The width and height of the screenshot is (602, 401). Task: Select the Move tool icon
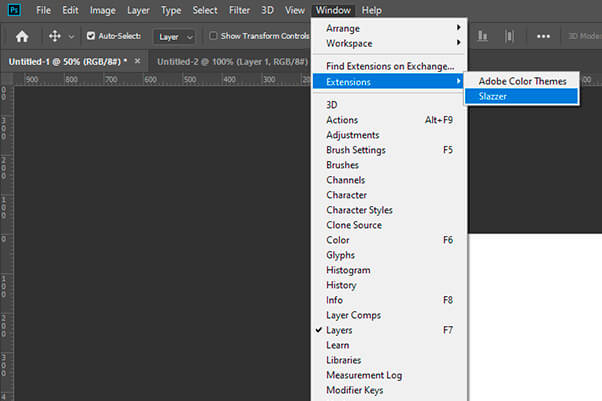[55, 36]
